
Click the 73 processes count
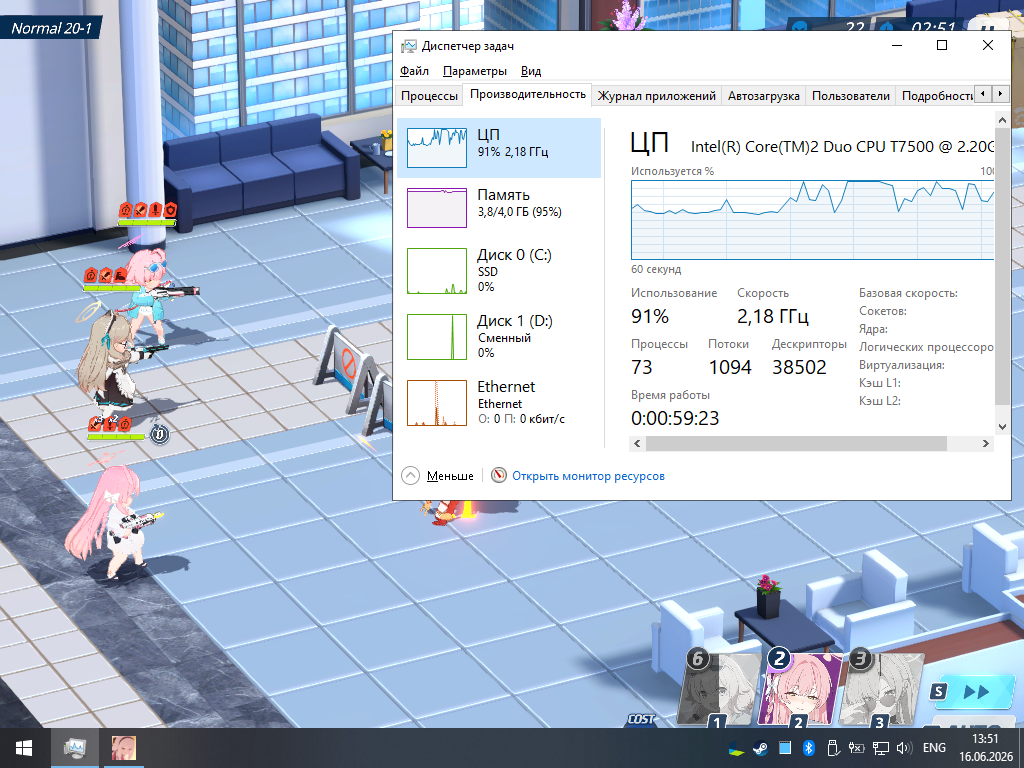pos(641,367)
